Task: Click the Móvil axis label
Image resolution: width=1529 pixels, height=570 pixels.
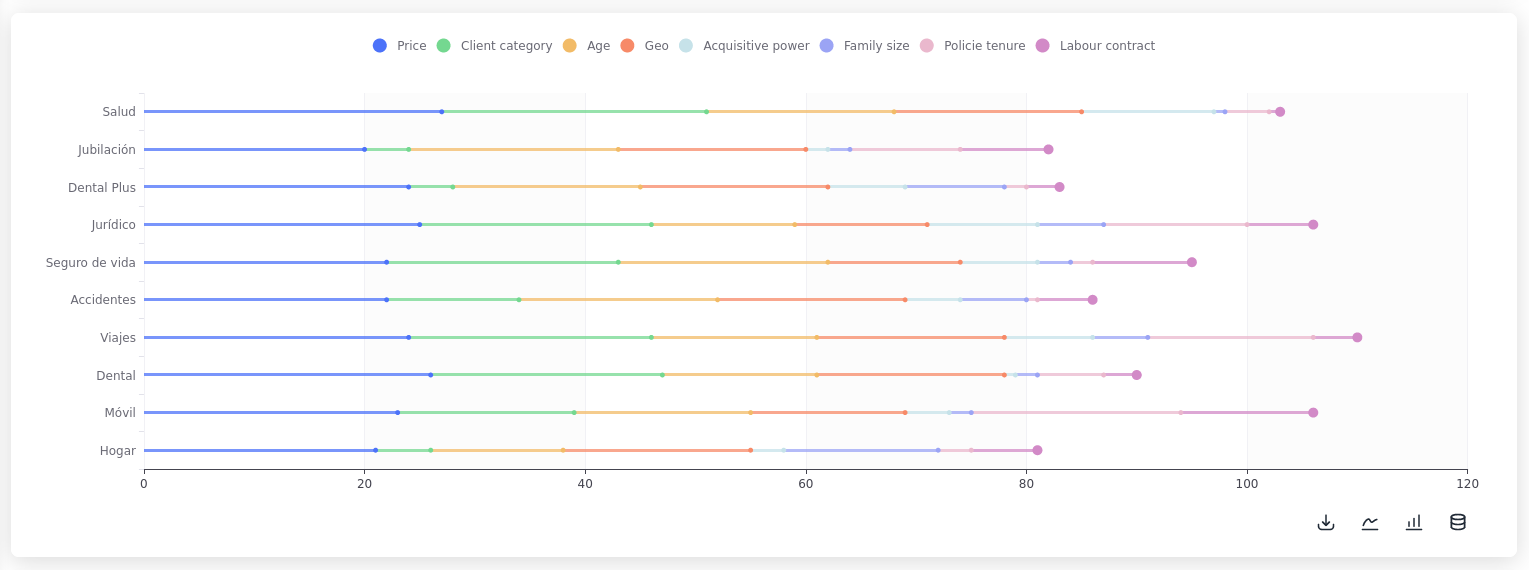Action: (x=120, y=413)
